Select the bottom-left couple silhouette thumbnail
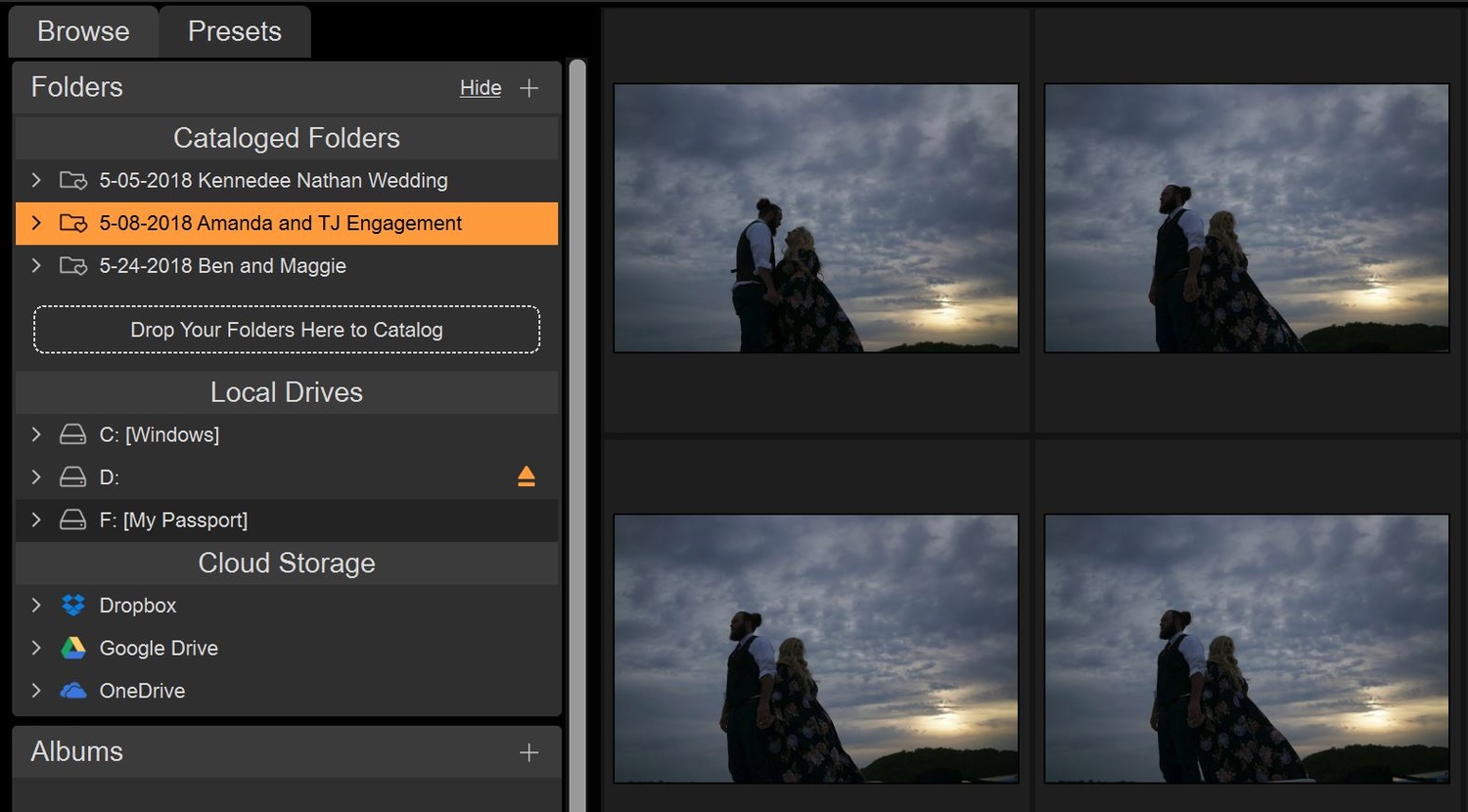The image size is (1468, 812). coord(816,649)
